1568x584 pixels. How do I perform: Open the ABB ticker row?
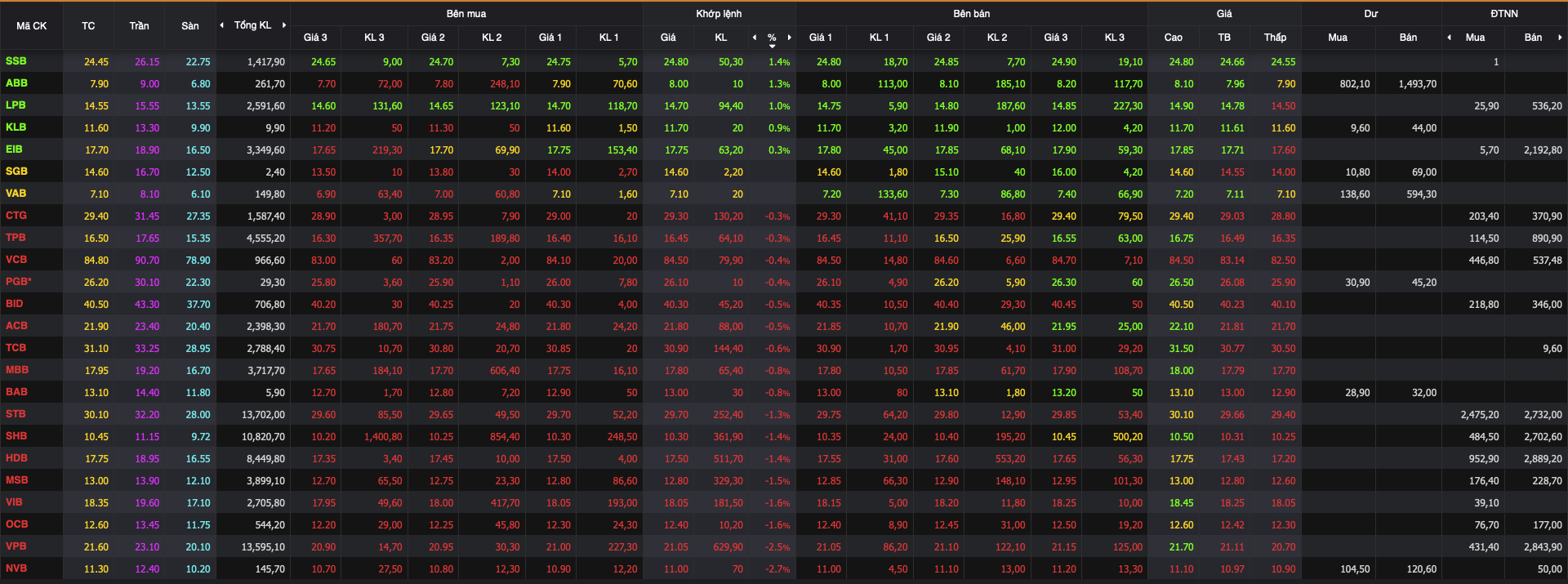pyautogui.click(x=784, y=83)
